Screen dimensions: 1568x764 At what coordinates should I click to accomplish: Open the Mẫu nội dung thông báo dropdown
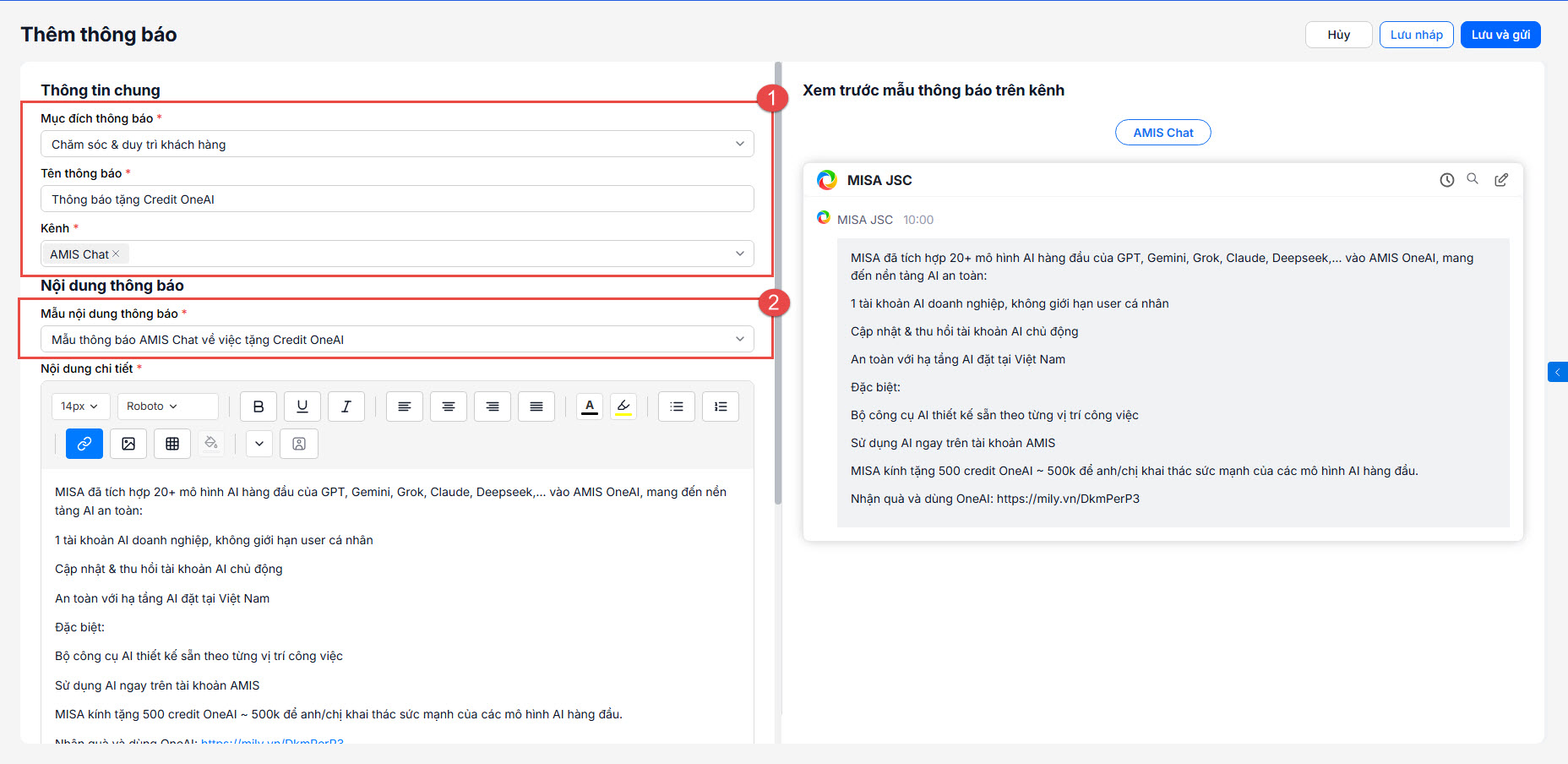pyautogui.click(x=397, y=340)
